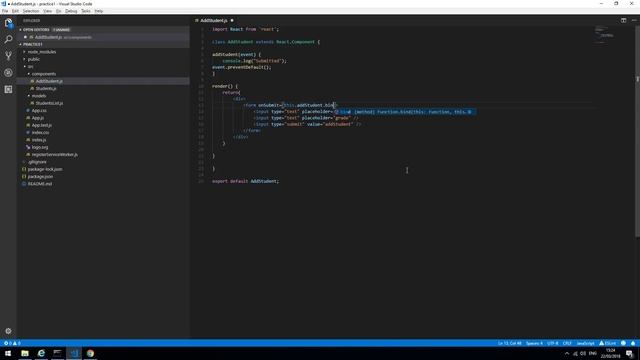Open the notifications bell in status bar
This screenshot has width=640, height=360.
pyautogui.click(x=633, y=343)
